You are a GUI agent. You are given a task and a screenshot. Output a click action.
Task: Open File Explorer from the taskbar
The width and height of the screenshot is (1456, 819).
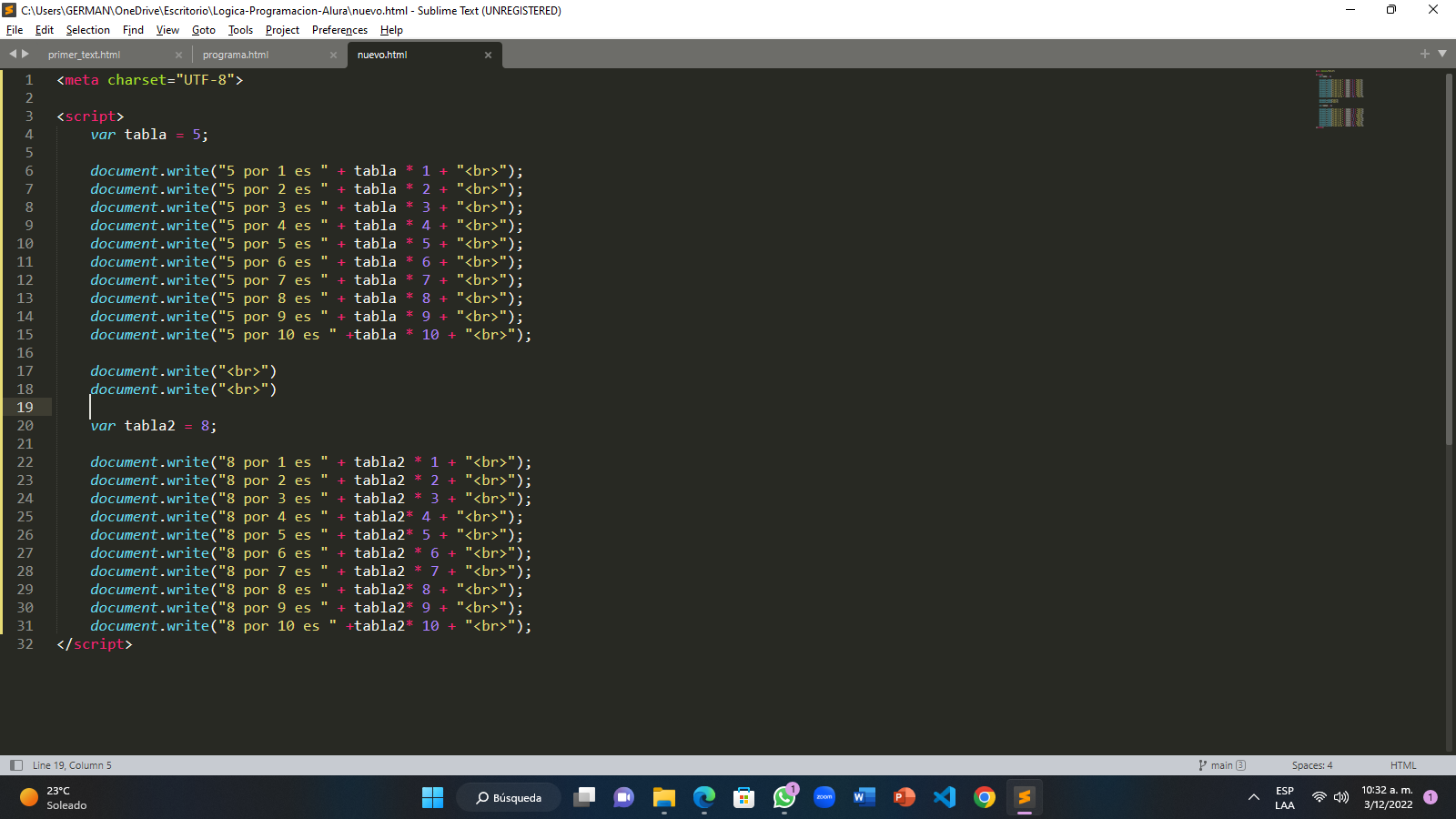click(x=663, y=798)
